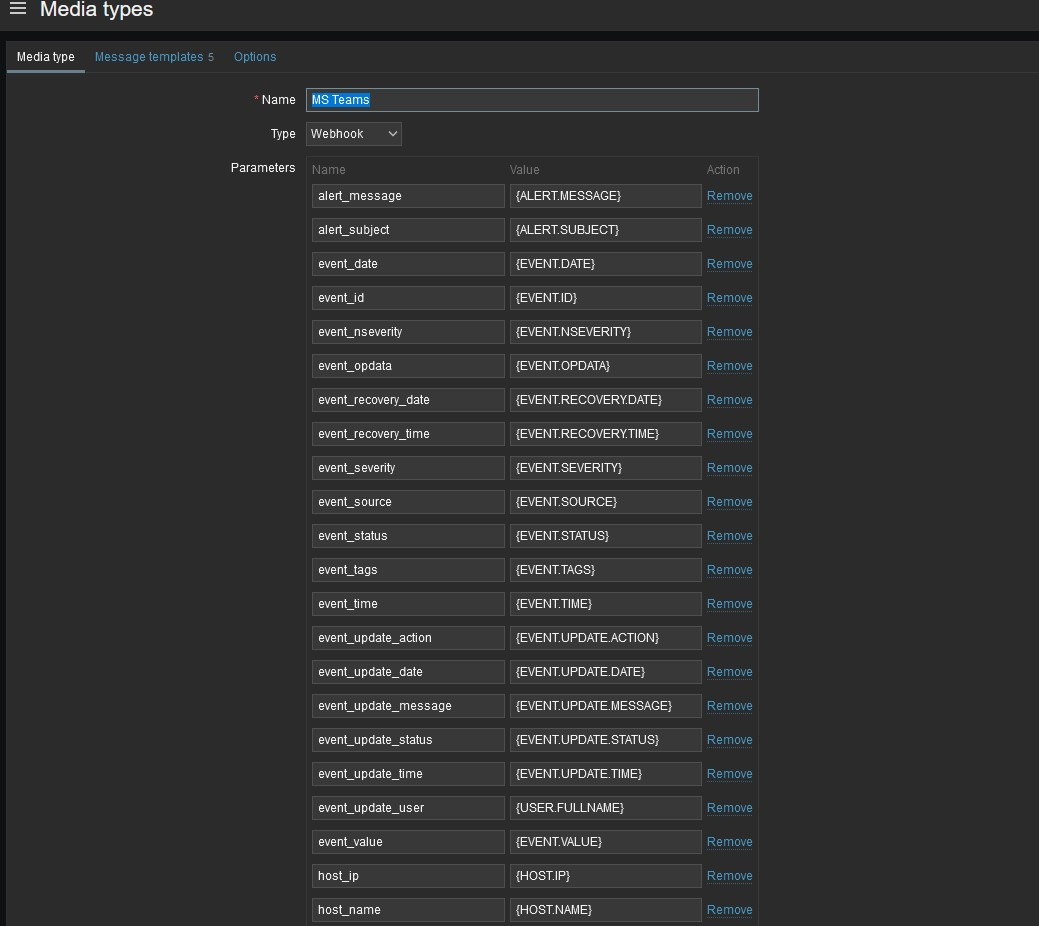Remove the event_update_time parameter

coord(729,774)
